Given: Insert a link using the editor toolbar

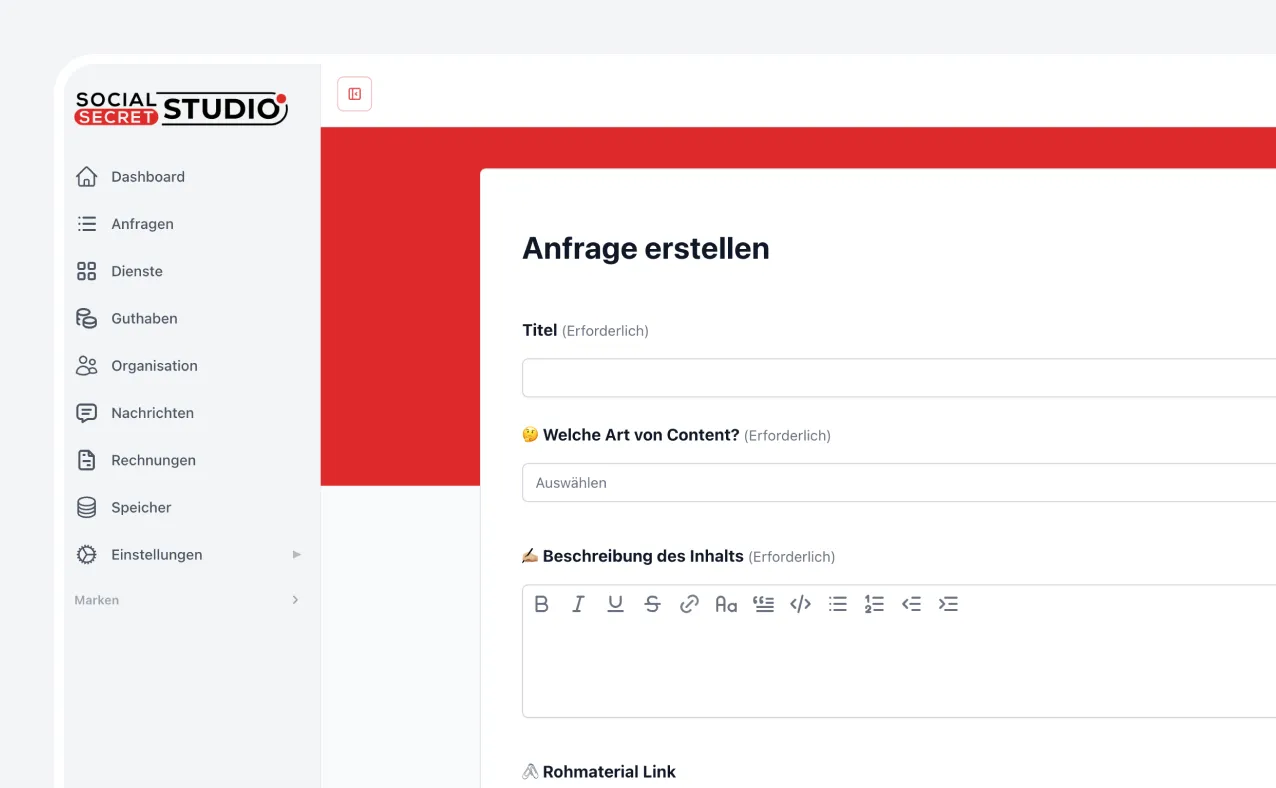Looking at the screenshot, I should coord(689,604).
